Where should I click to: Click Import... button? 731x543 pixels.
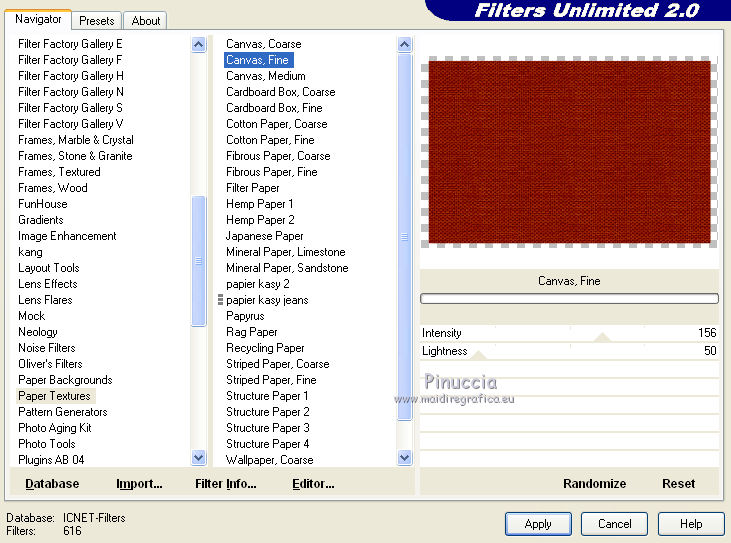(x=139, y=484)
